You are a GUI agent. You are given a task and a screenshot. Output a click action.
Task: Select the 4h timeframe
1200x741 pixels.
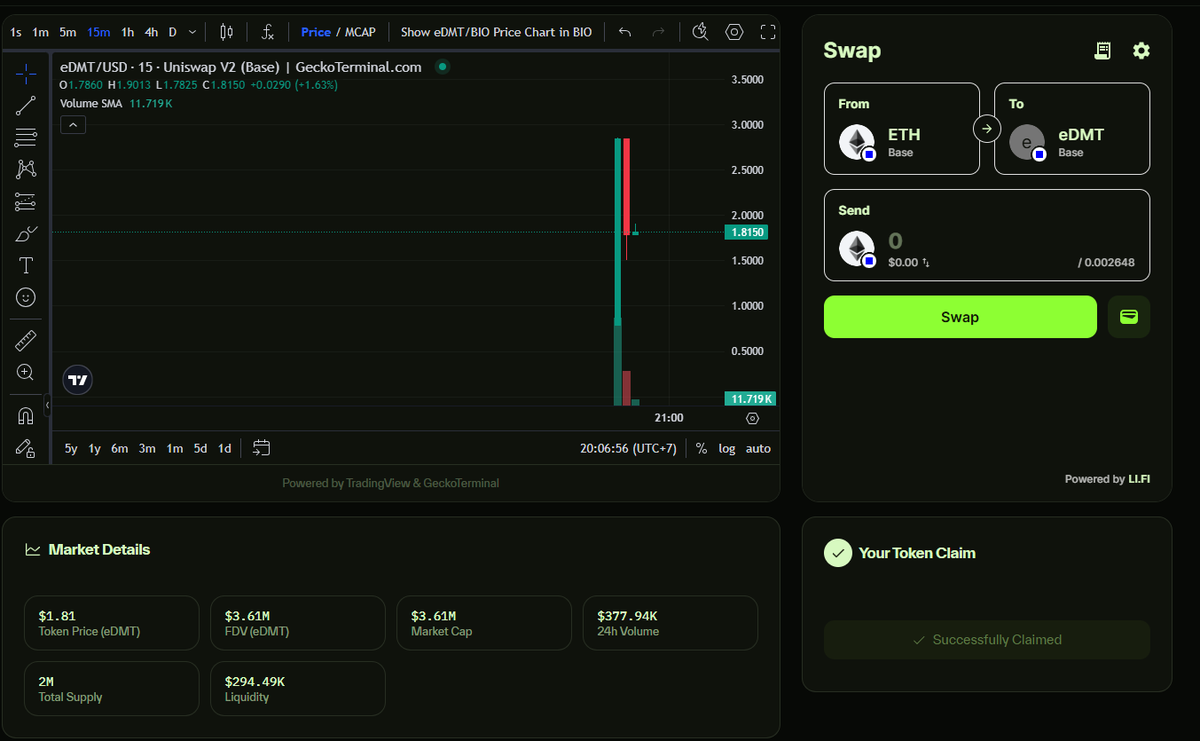tap(151, 32)
